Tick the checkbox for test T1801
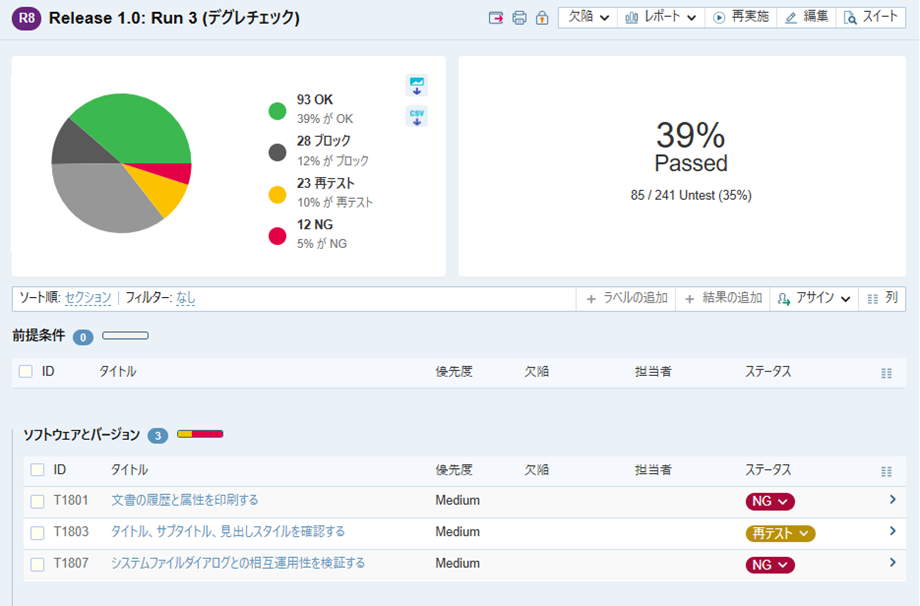 pyautogui.click(x=37, y=501)
